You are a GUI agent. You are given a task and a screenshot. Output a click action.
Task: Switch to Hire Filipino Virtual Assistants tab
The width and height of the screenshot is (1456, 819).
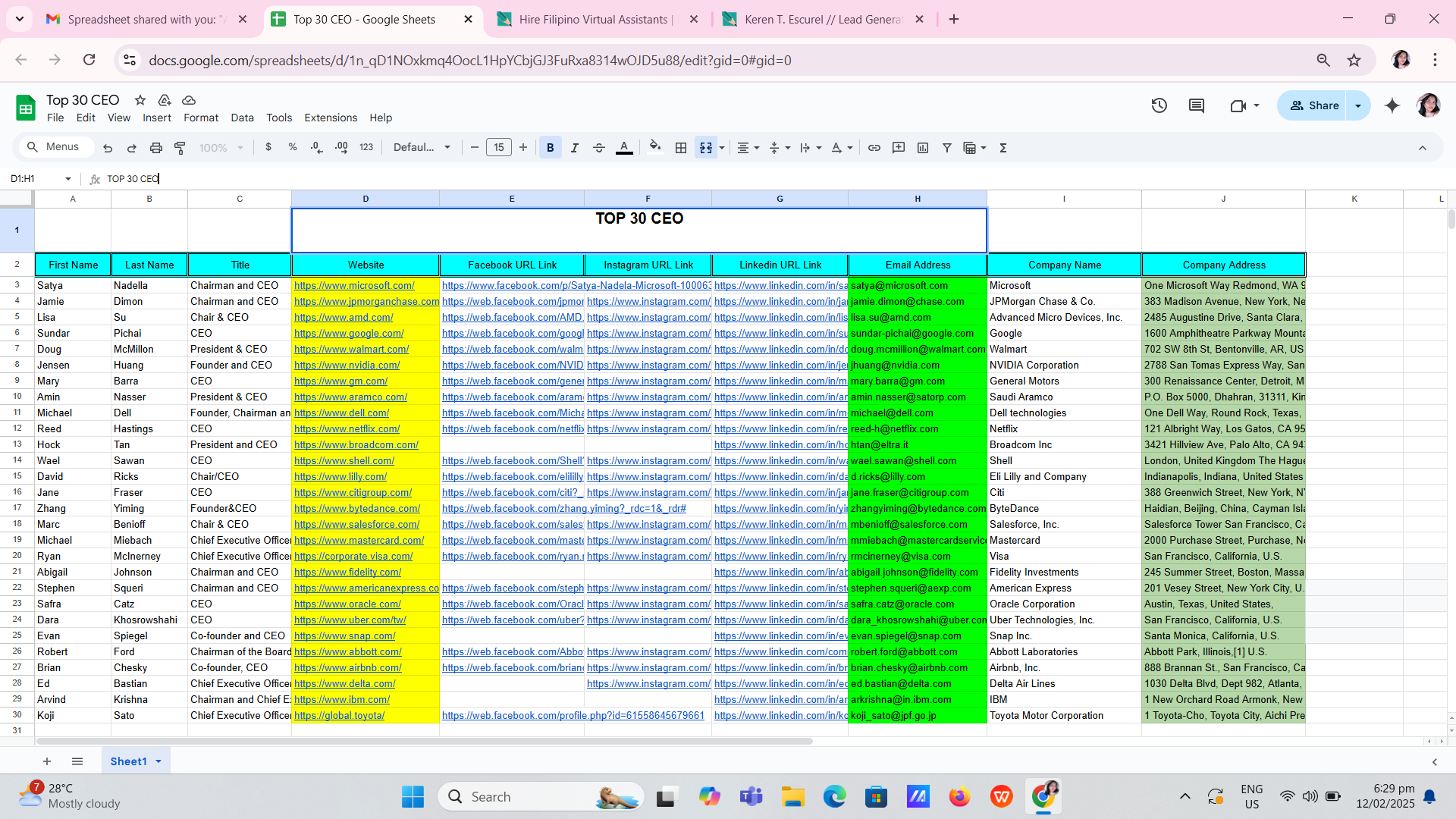(595, 20)
